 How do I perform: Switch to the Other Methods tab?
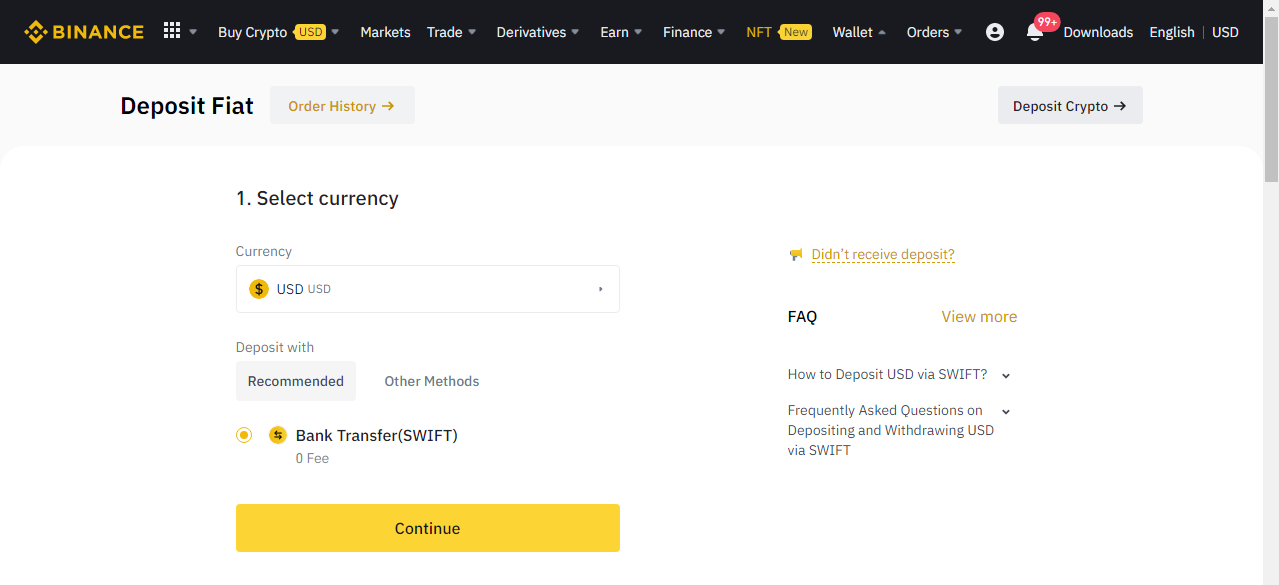(432, 381)
